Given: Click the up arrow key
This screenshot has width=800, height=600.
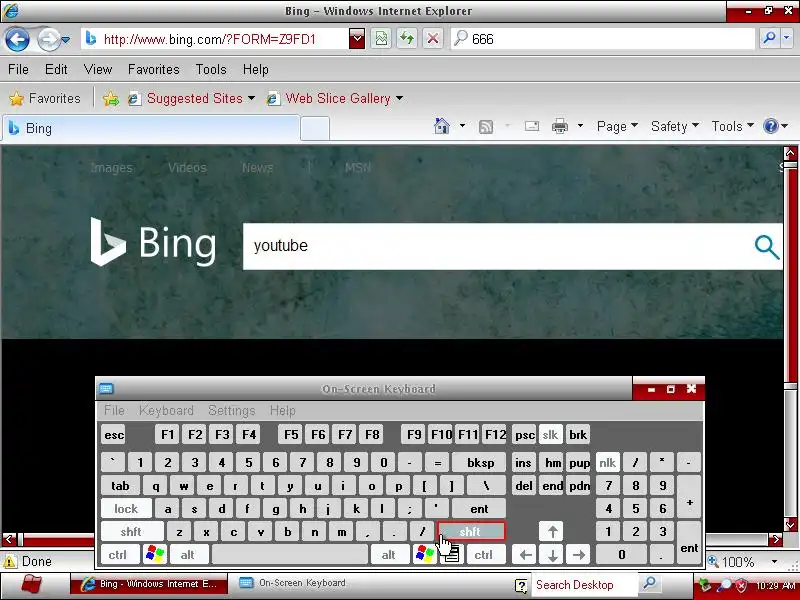Looking at the screenshot, I should 552,532.
